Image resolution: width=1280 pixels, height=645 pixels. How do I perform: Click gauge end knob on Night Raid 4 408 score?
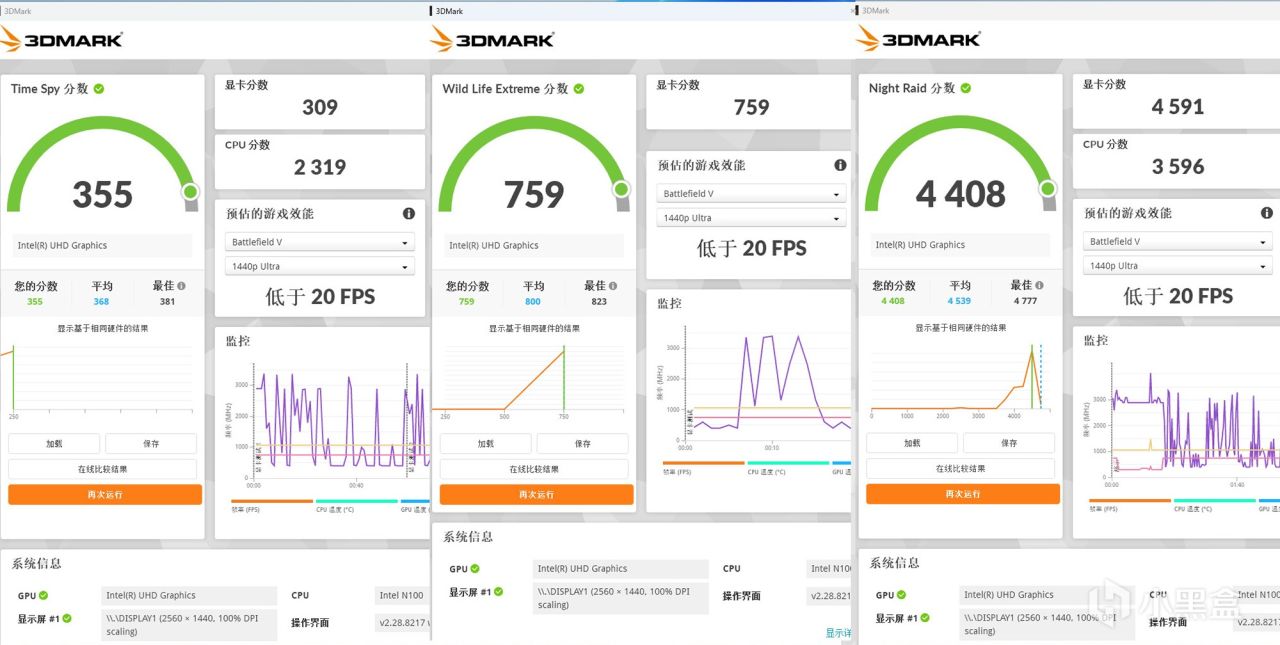1048,189
